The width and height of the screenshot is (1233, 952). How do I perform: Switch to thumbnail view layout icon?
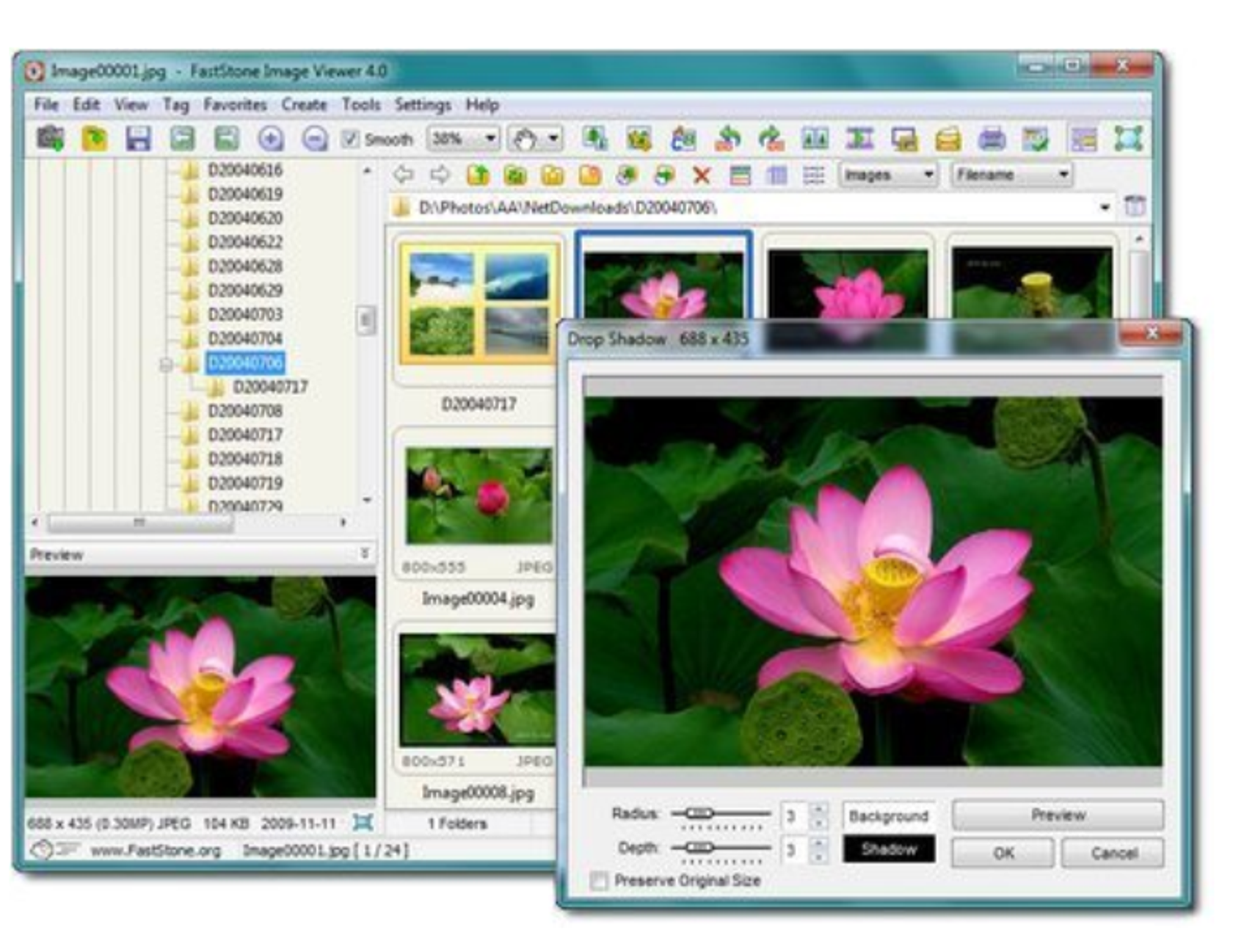[x=740, y=175]
